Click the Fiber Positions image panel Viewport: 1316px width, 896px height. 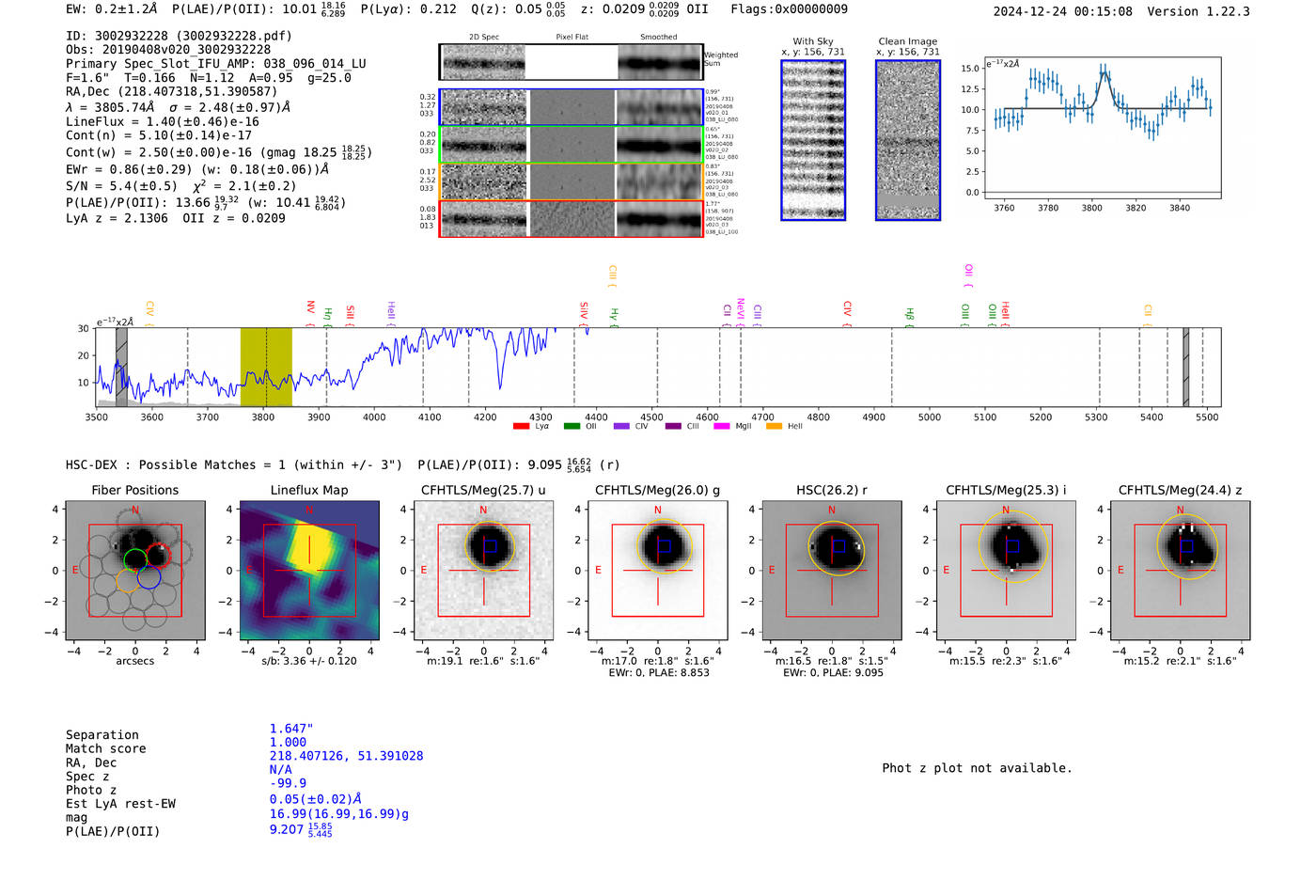[135, 570]
